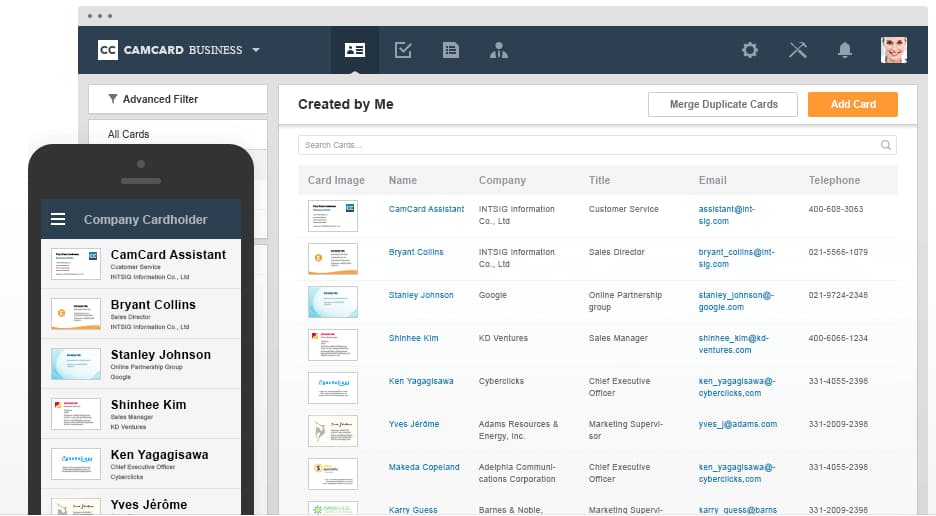Sort by Telephone column header
Image resolution: width=936 pixels, height=516 pixels.
(835, 180)
